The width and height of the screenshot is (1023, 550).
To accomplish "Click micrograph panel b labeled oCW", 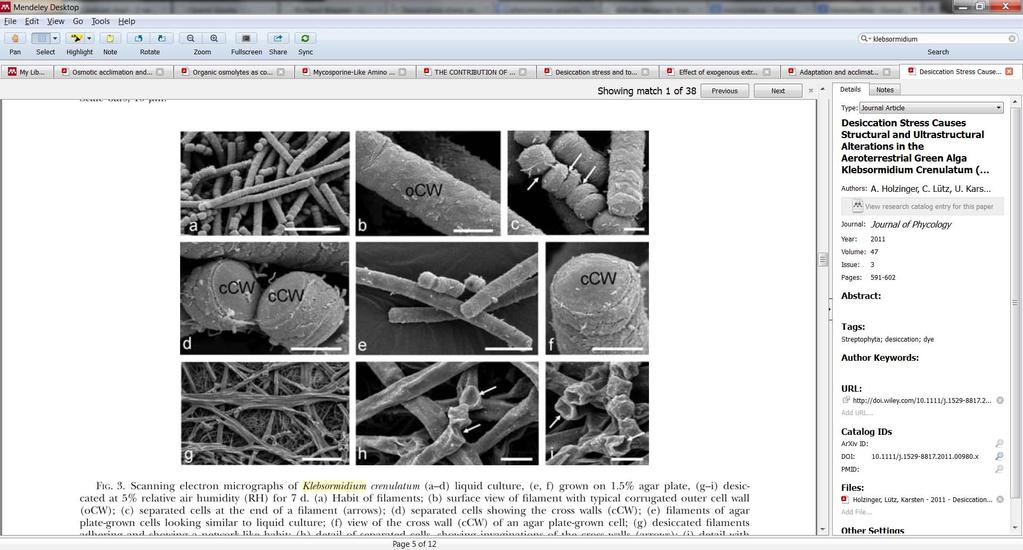I will tap(428, 183).
